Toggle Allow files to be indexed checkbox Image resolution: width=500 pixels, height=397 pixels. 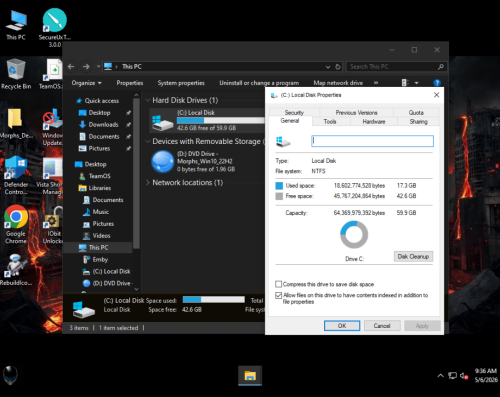click(x=279, y=295)
